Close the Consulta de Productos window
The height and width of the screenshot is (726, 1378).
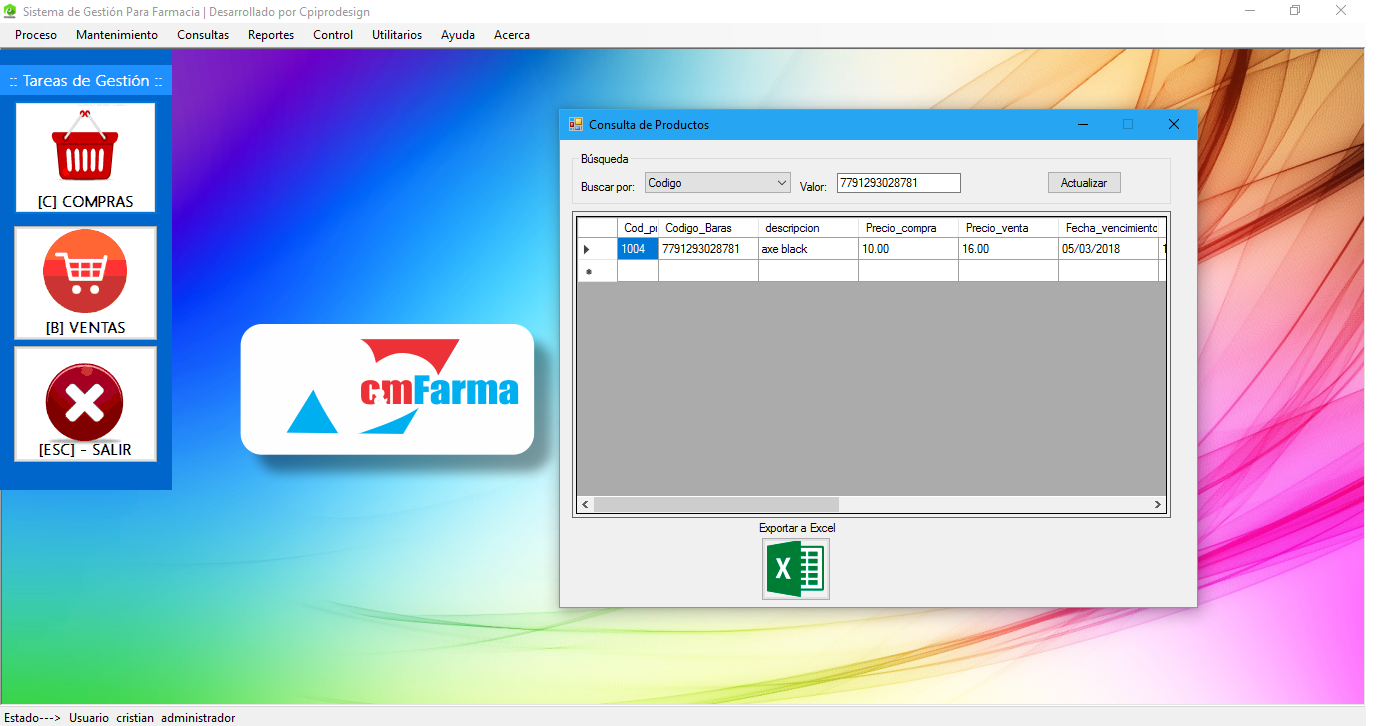[1174, 125]
